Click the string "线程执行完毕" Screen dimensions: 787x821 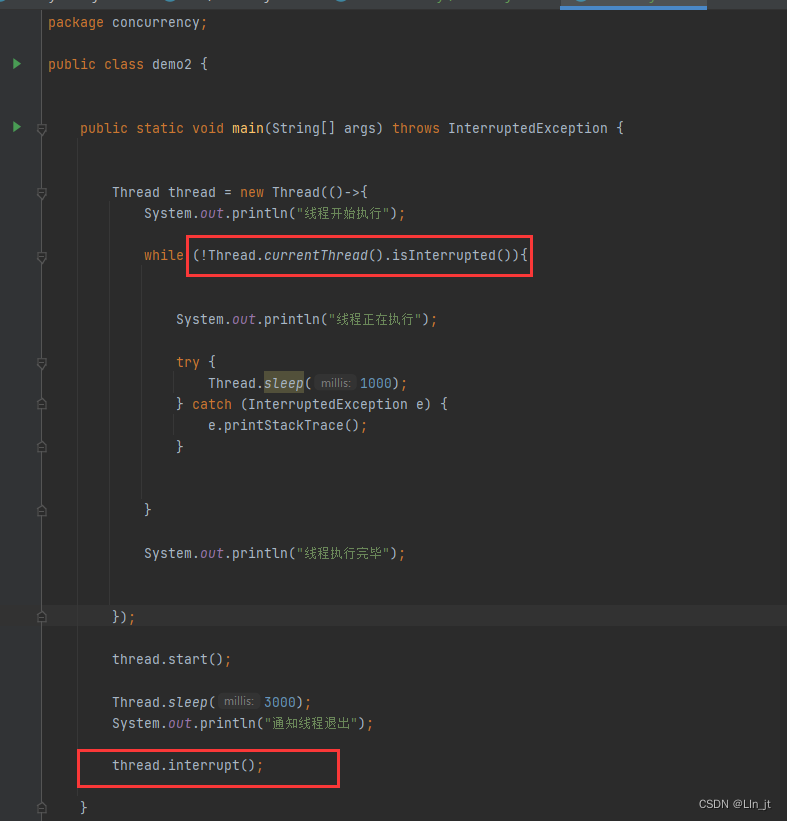(343, 553)
